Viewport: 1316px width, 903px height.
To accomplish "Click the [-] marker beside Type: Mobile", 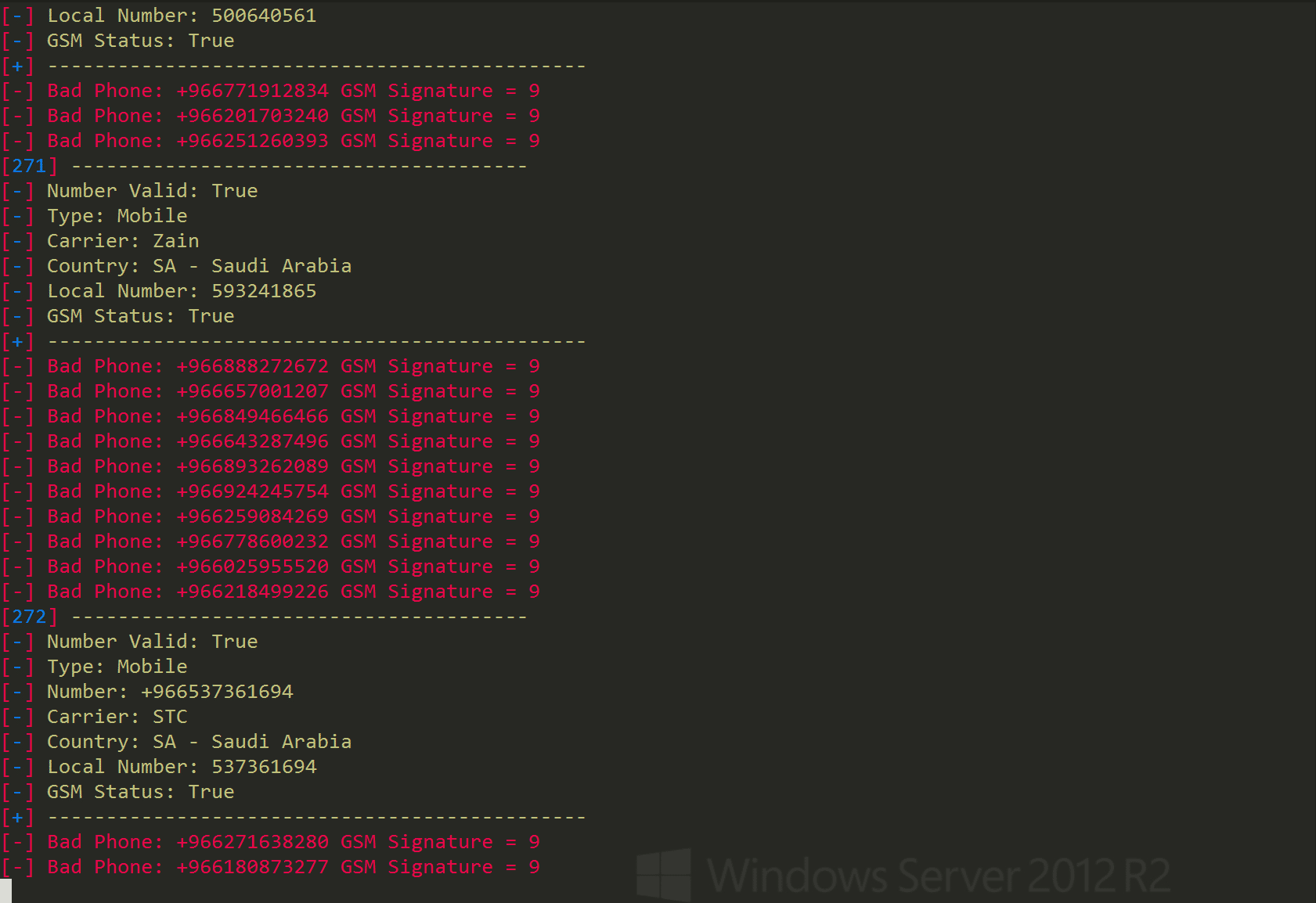I will pos(18,215).
